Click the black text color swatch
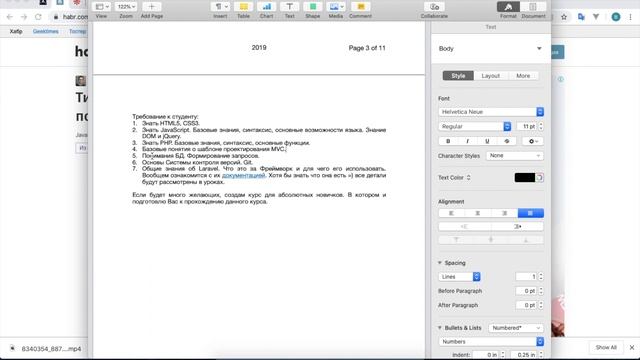 pos(524,178)
